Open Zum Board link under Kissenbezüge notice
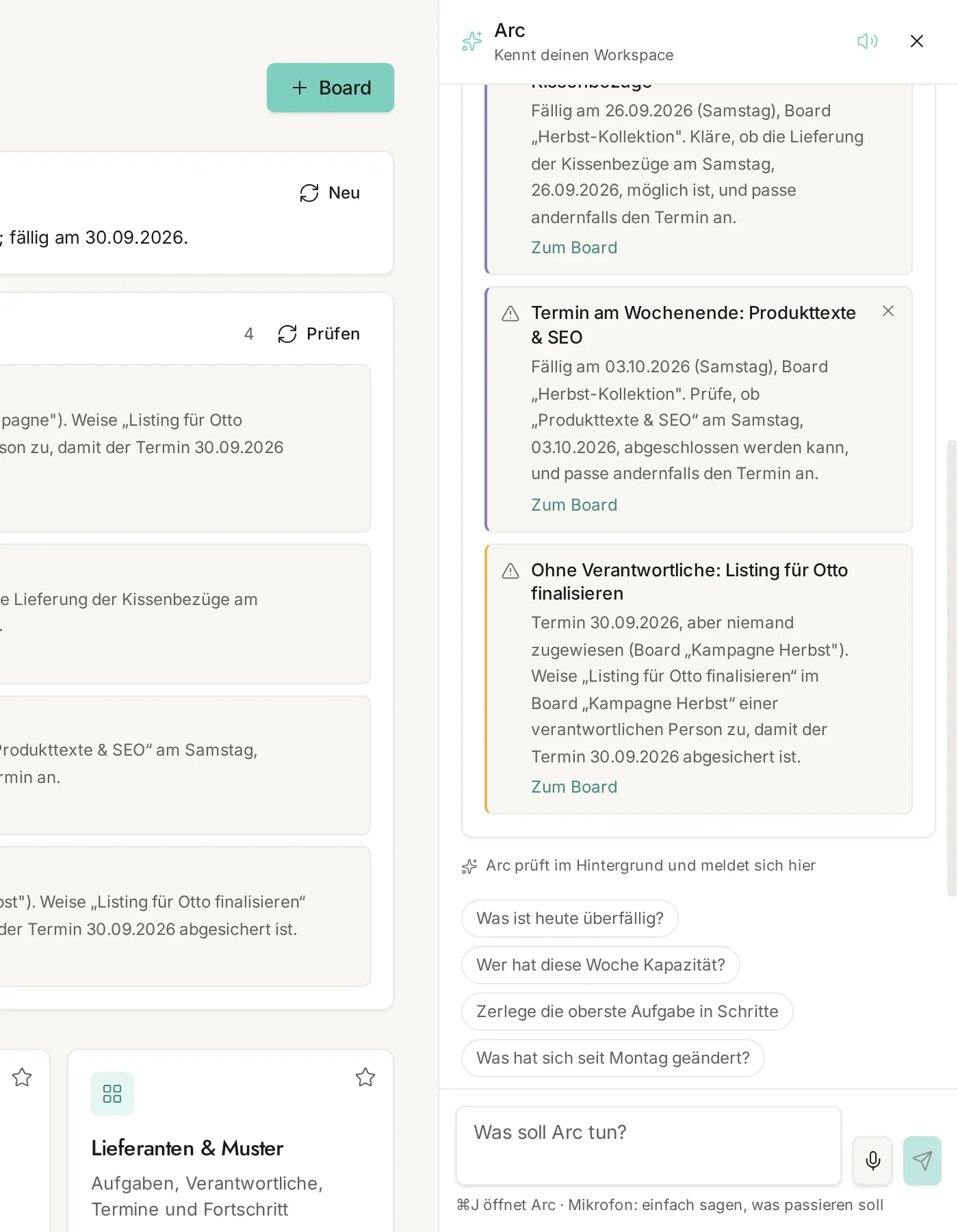The image size is (958, 1232). click(574, 248)
